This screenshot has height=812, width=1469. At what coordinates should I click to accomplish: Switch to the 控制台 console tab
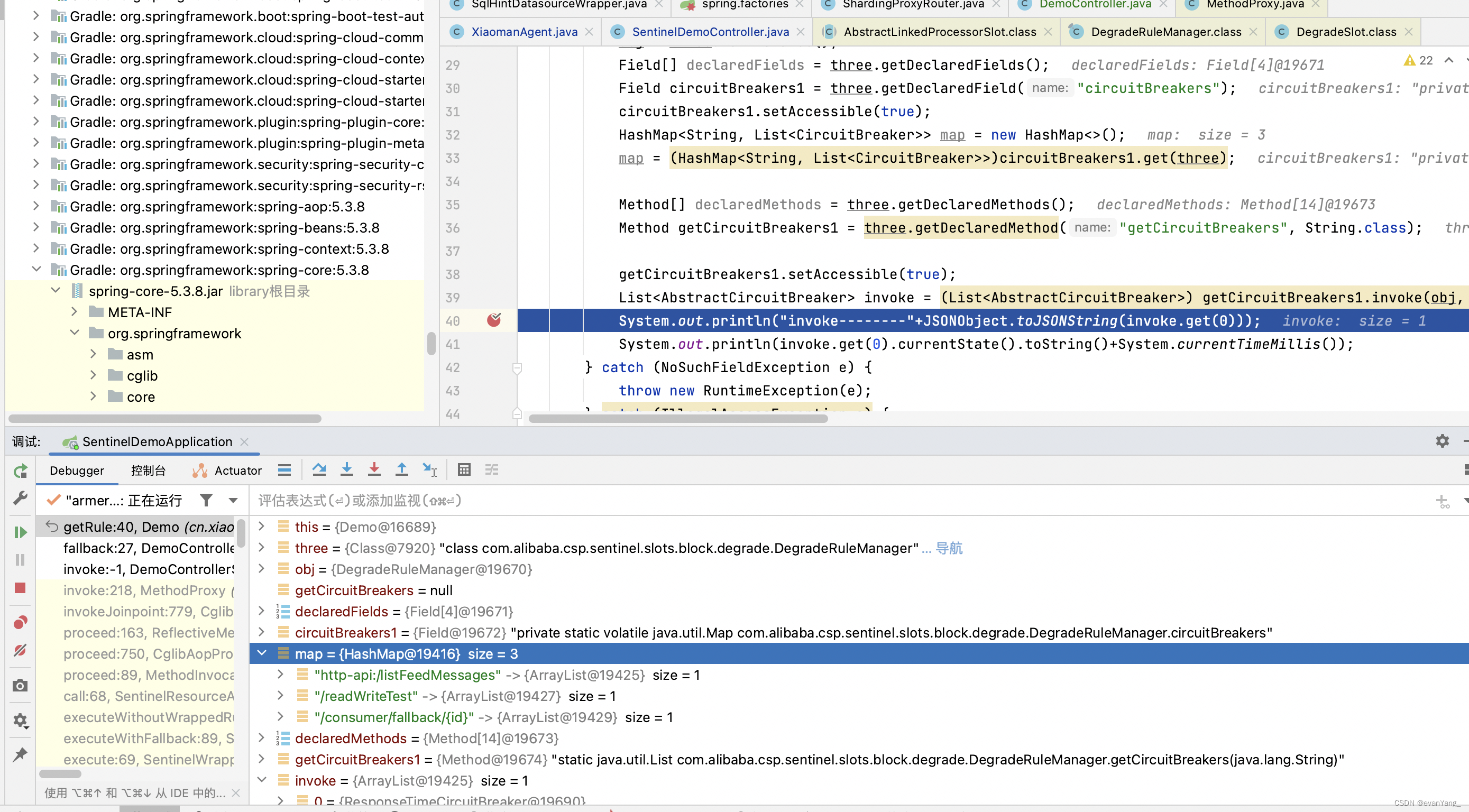[x=148, y=470]
